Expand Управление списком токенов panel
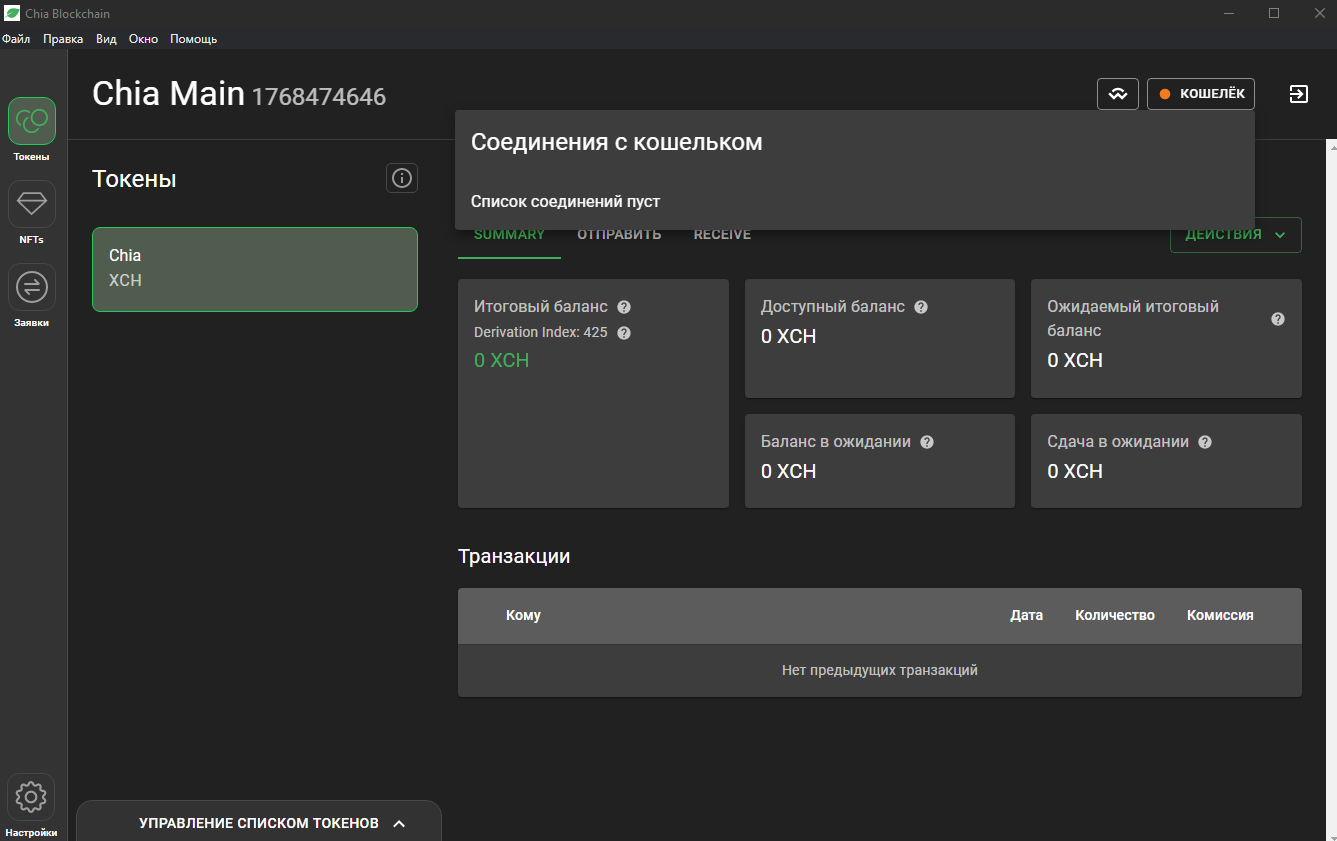 (259, 823)
